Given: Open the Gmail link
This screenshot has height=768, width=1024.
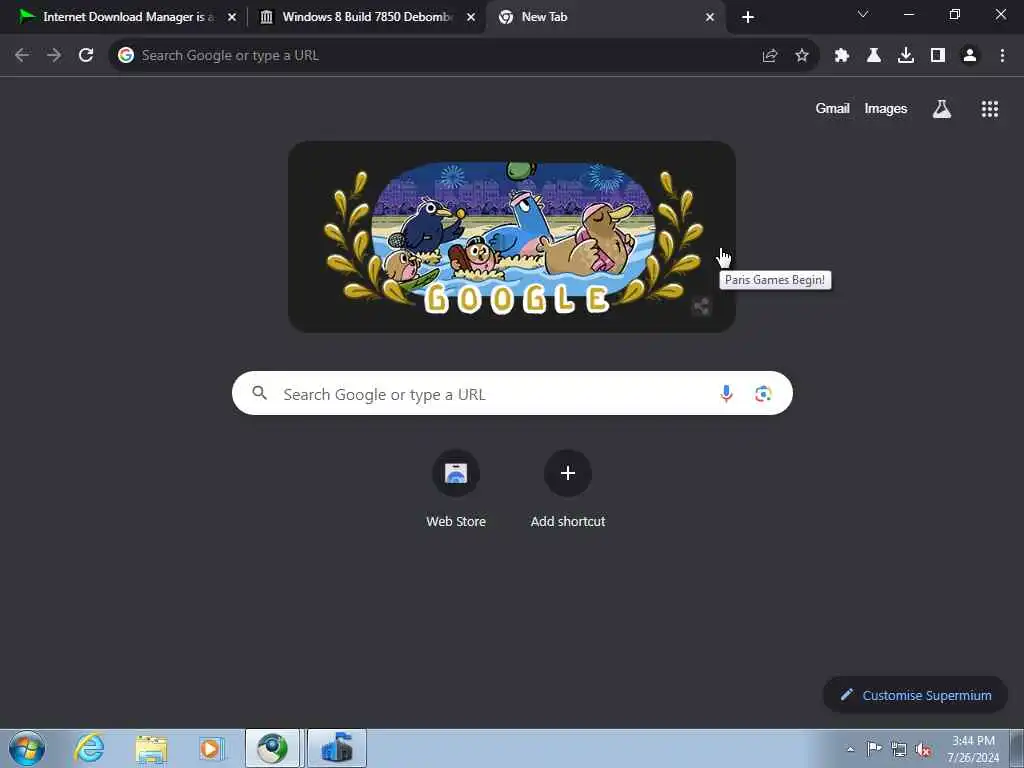Looking at the screenshot, I should tap(832, 108).
